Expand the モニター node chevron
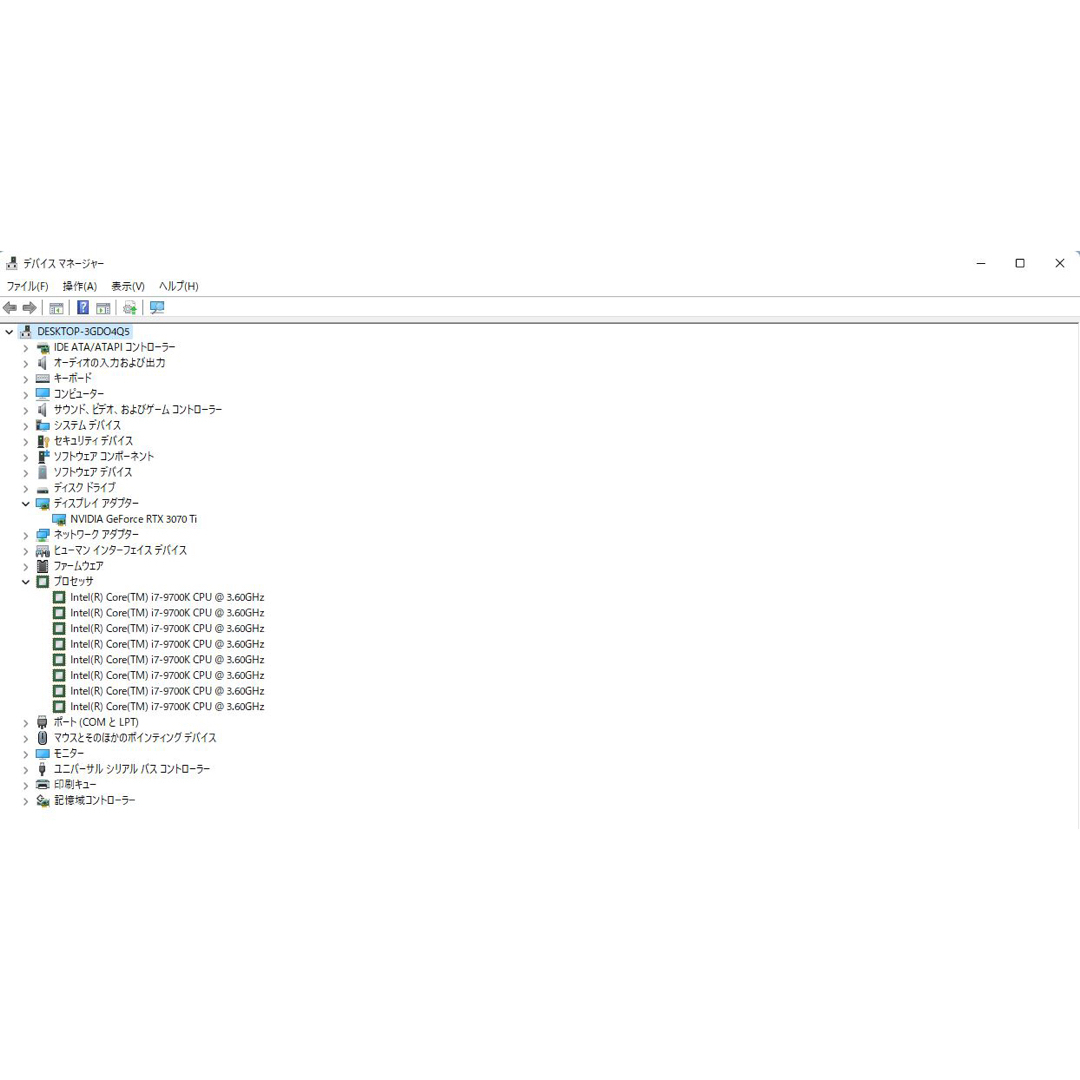Screen dimensions: 1080x1080 coord(25,754)
